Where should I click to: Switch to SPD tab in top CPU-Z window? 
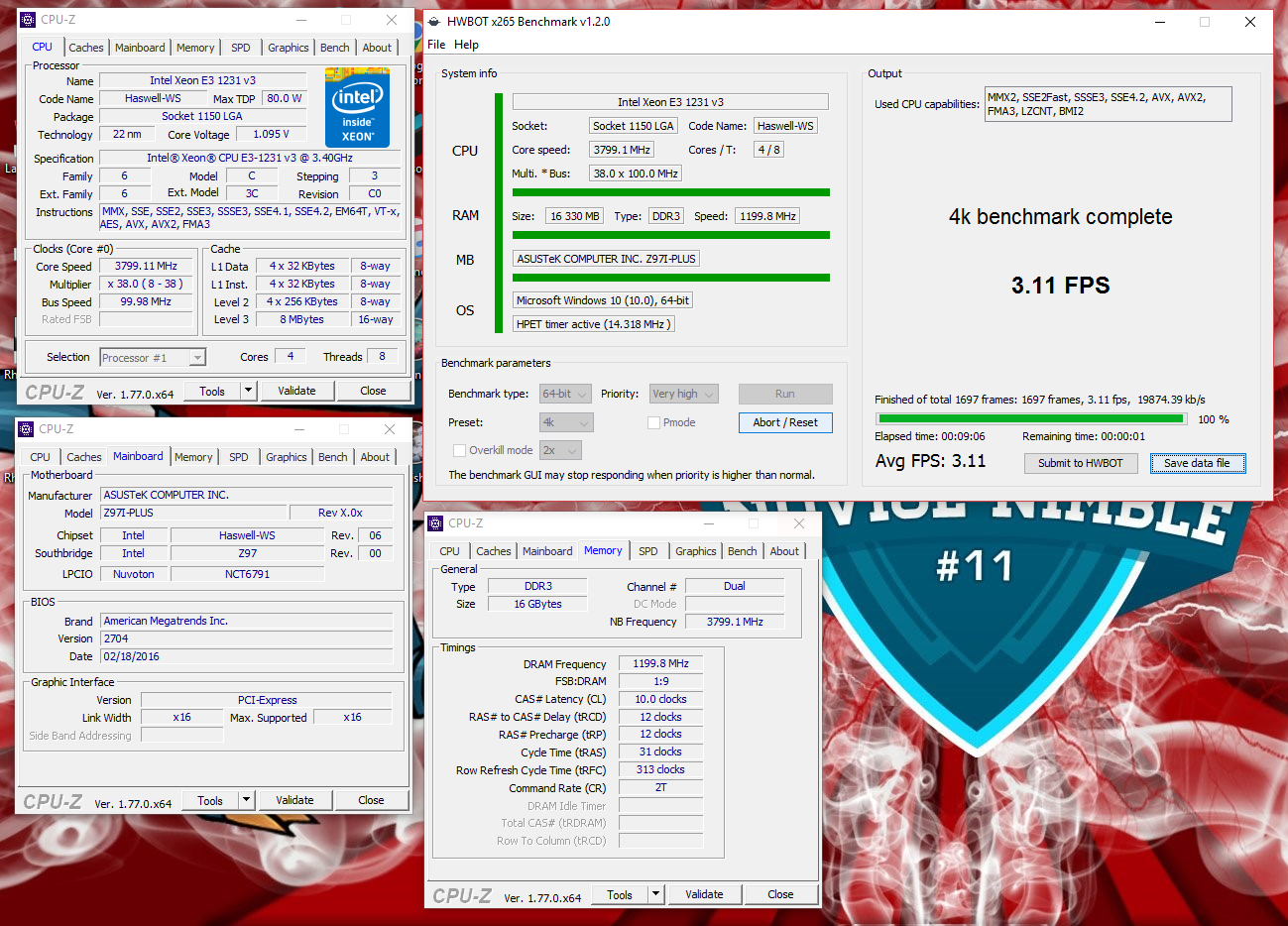241,48
